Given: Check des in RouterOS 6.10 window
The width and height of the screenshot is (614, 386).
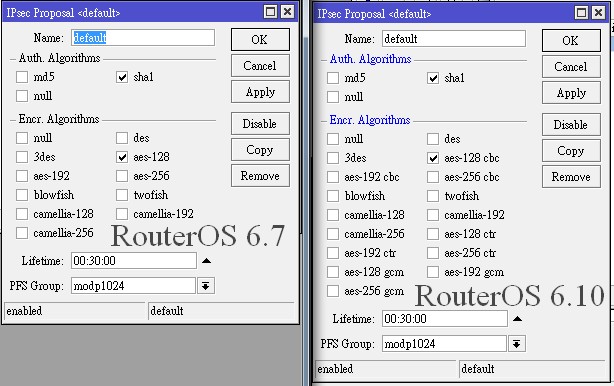Looking at the screenshot, I should (433, 139).
